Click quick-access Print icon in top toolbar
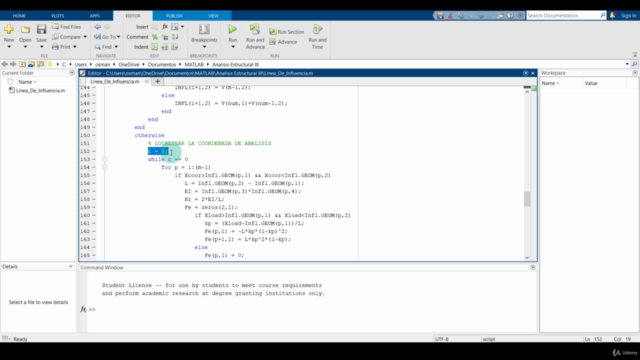Image resolution: width=640 pixels, height=360 pixels. (x=500, y=16)
